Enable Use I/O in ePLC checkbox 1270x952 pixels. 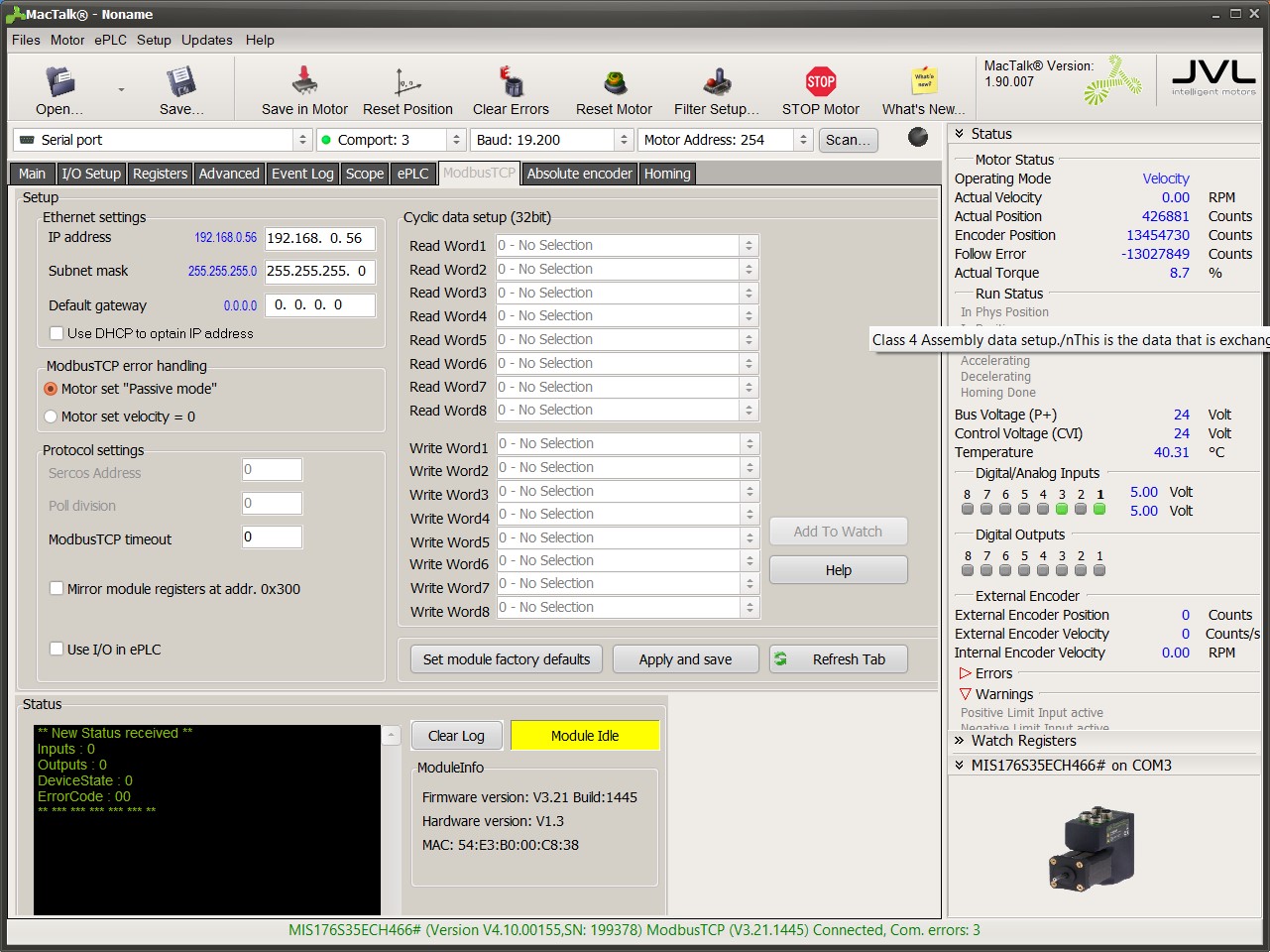tap(57, 649)
